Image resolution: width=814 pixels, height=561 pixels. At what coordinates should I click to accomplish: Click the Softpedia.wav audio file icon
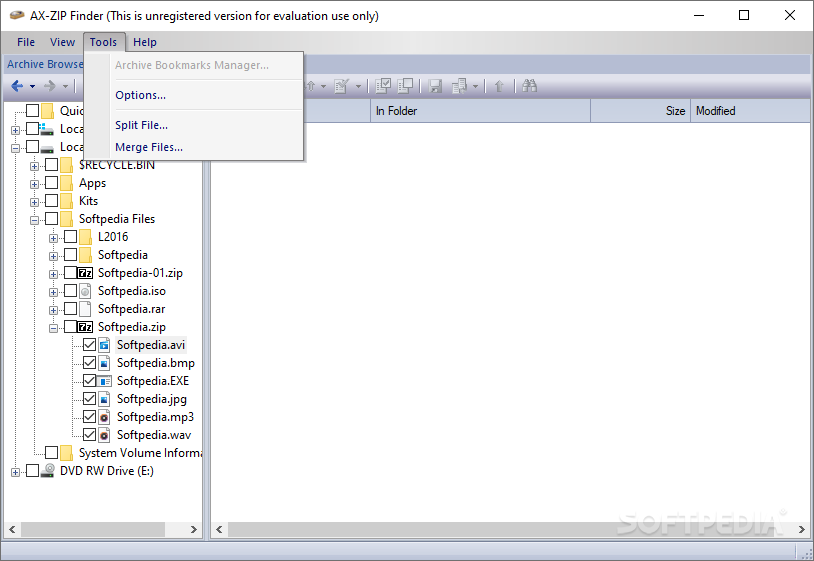tap(104, 435)
